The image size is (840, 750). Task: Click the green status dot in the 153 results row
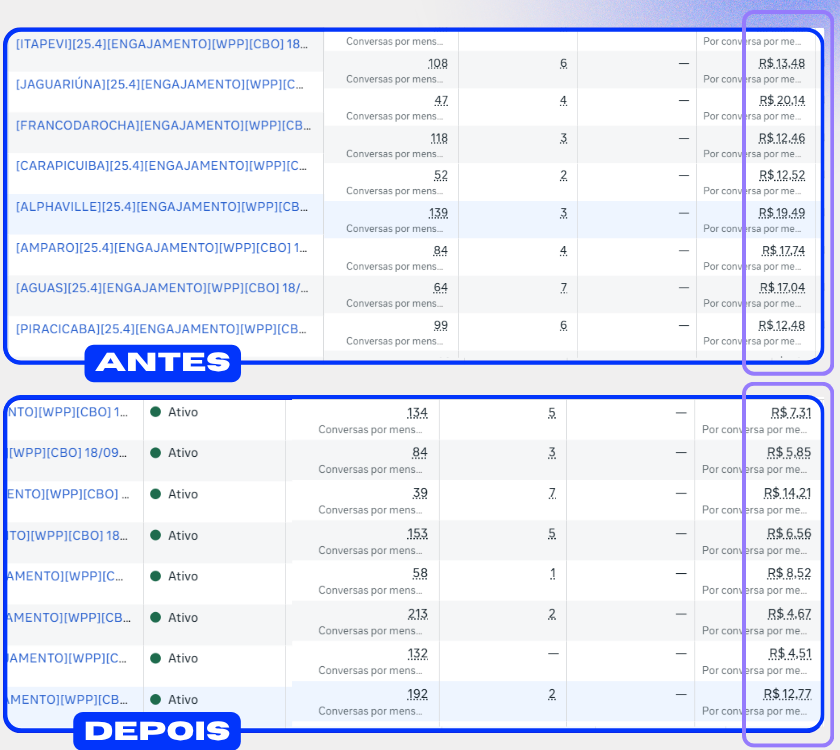pyautogui.click(x=155, y=535)
